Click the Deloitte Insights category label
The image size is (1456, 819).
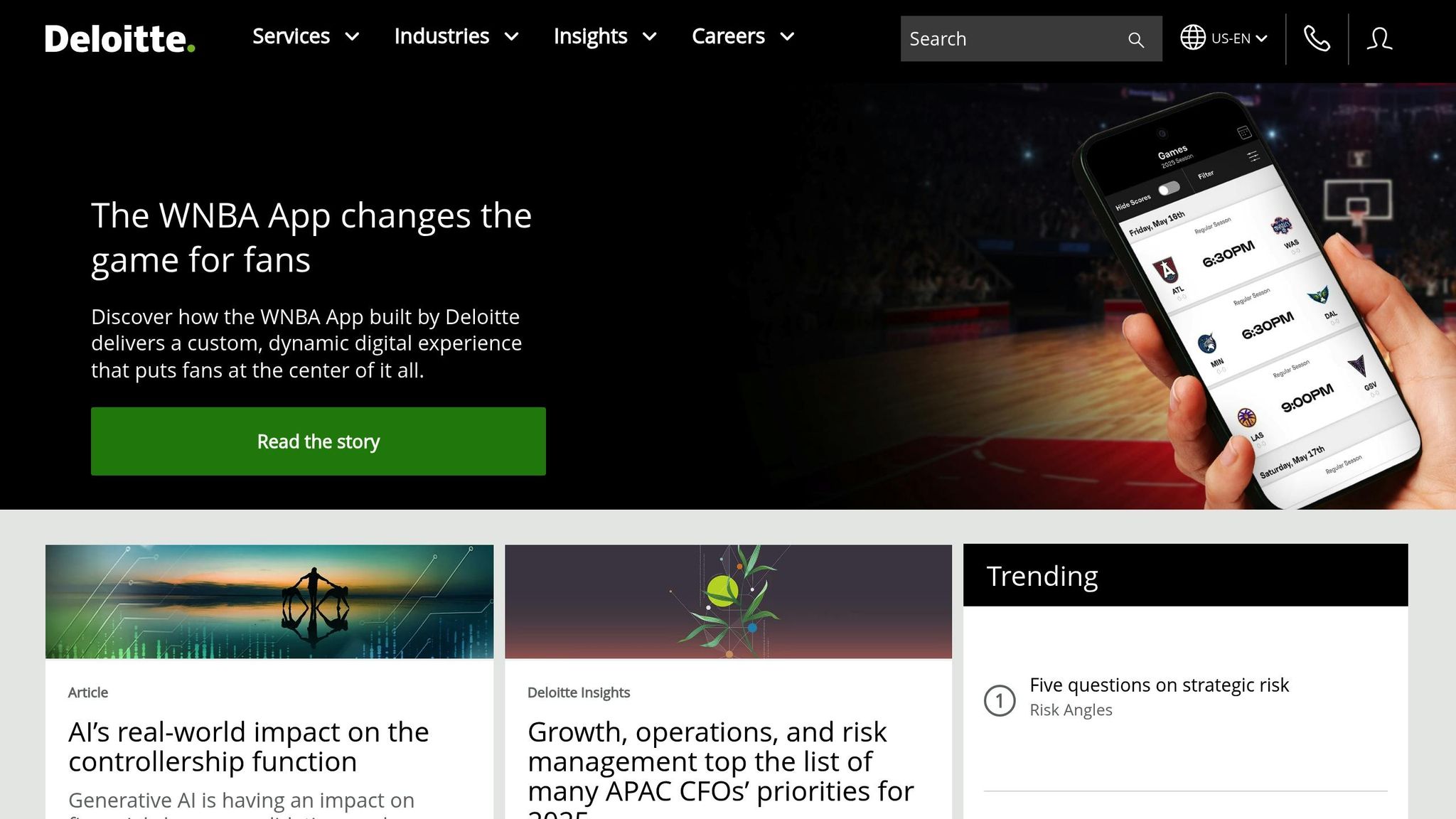coord(579,692)
